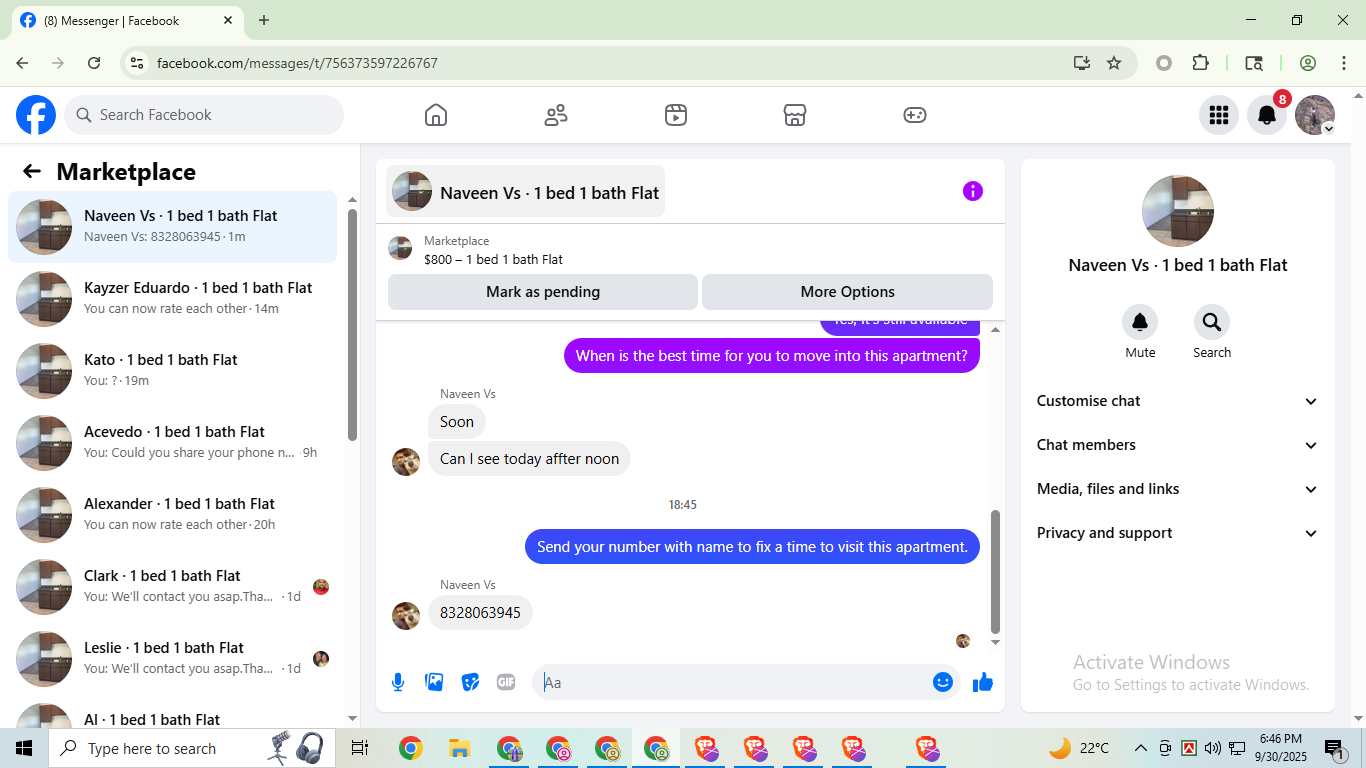Open notifications bell with 8 badge
Screen dimensions: 1366x768
(1267, 115)
